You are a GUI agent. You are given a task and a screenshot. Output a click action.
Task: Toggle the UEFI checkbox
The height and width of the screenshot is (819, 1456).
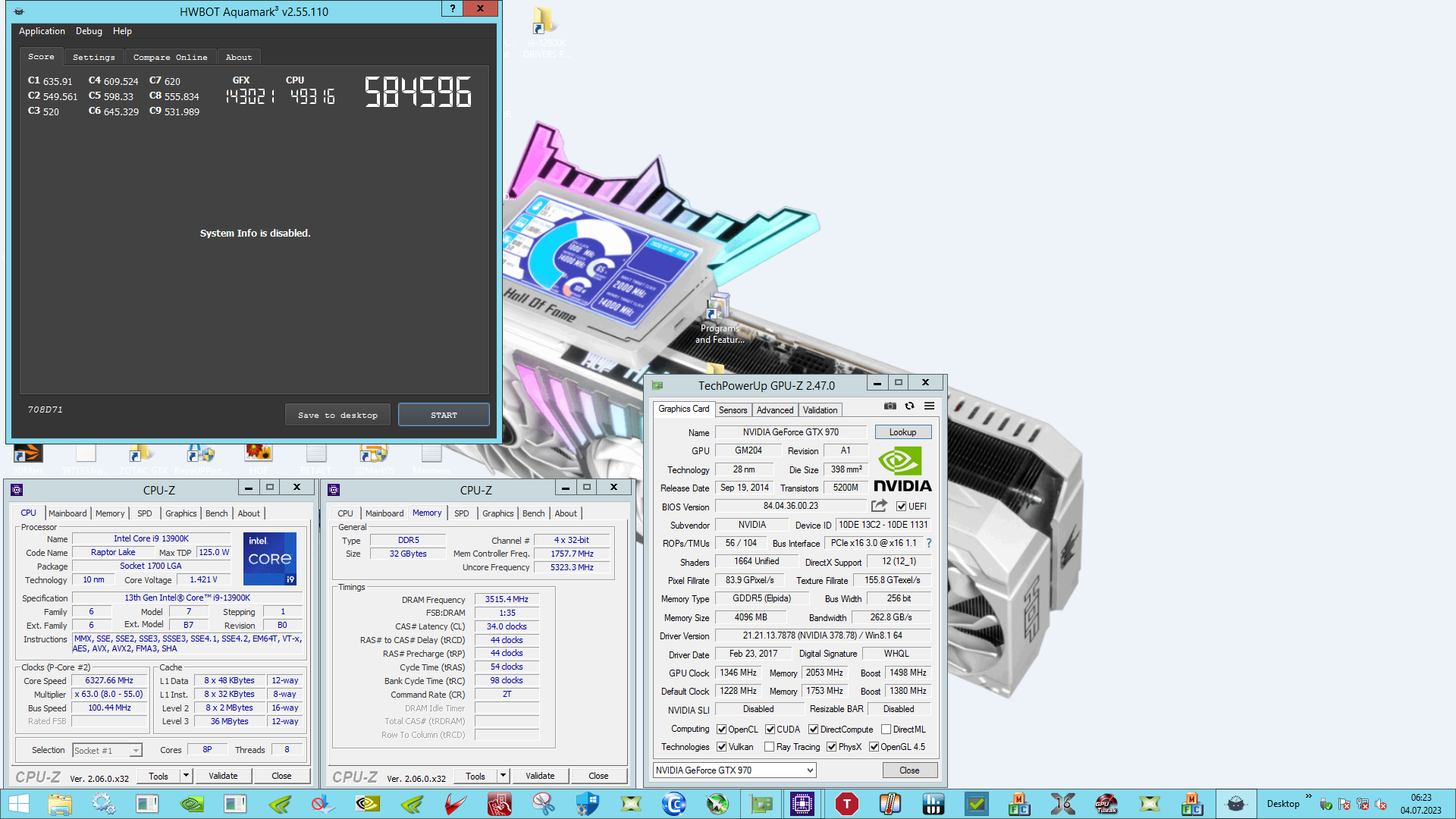coord(901,507)
